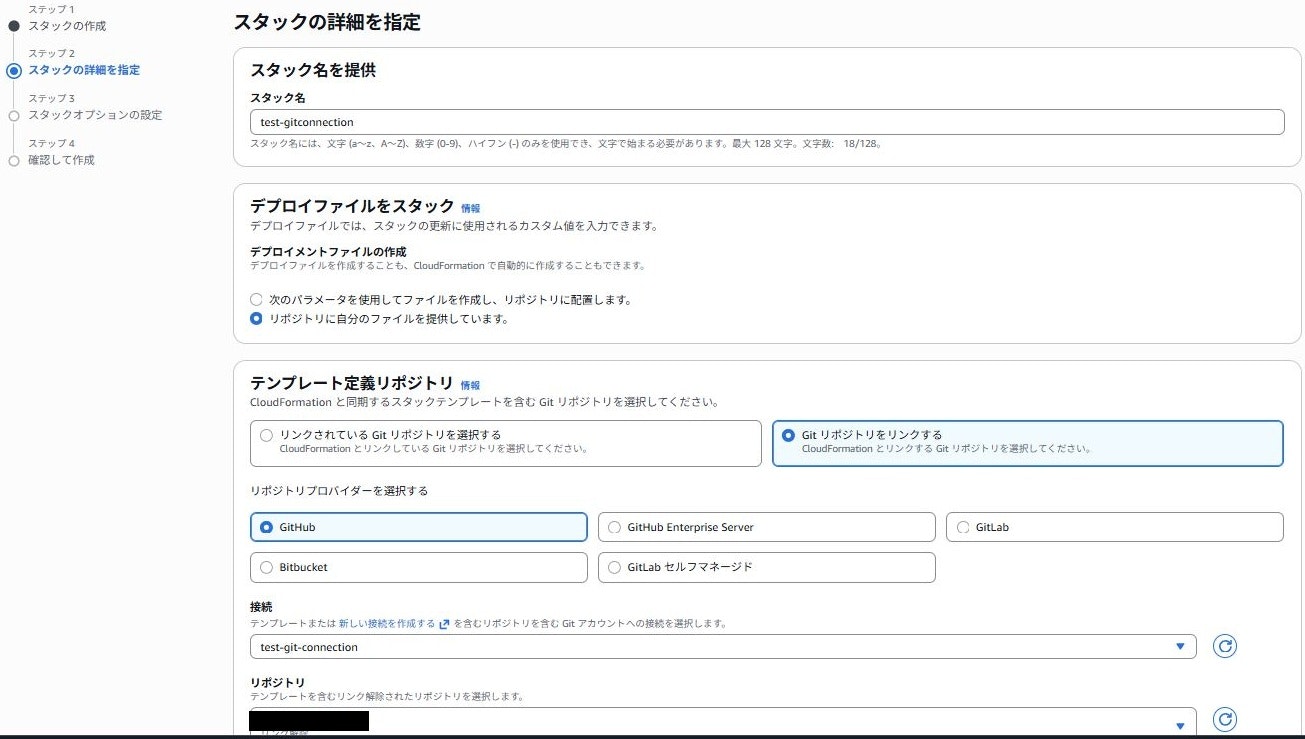Go to step 1 スタックの作成

(67, 26)
